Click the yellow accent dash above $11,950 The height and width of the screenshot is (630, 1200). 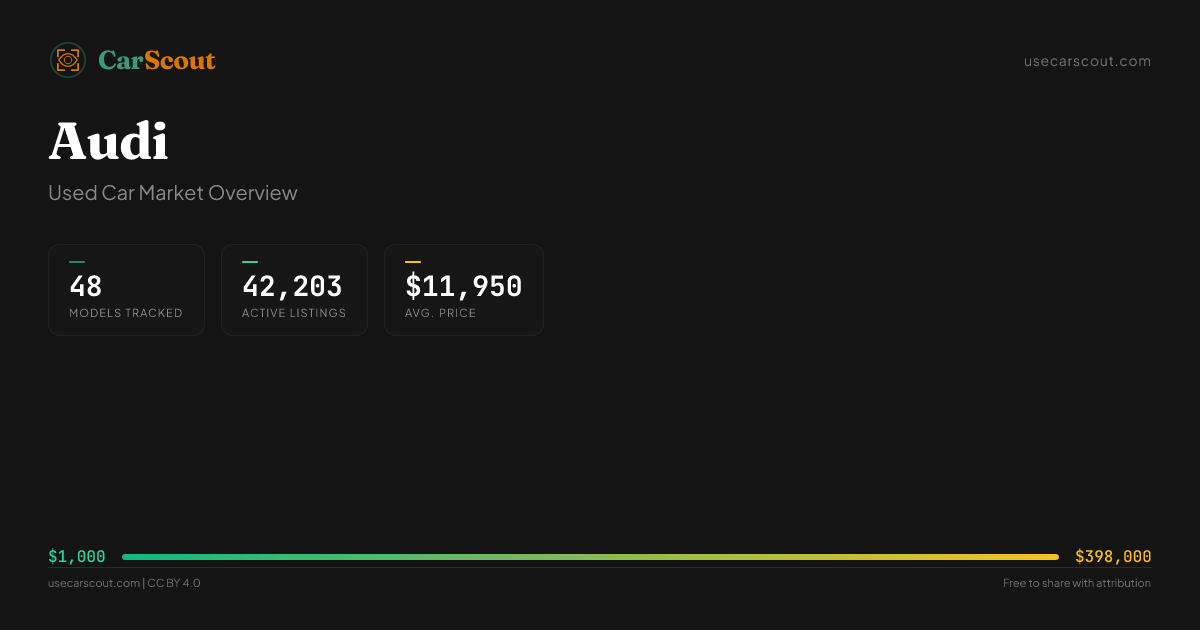point(413,262)
